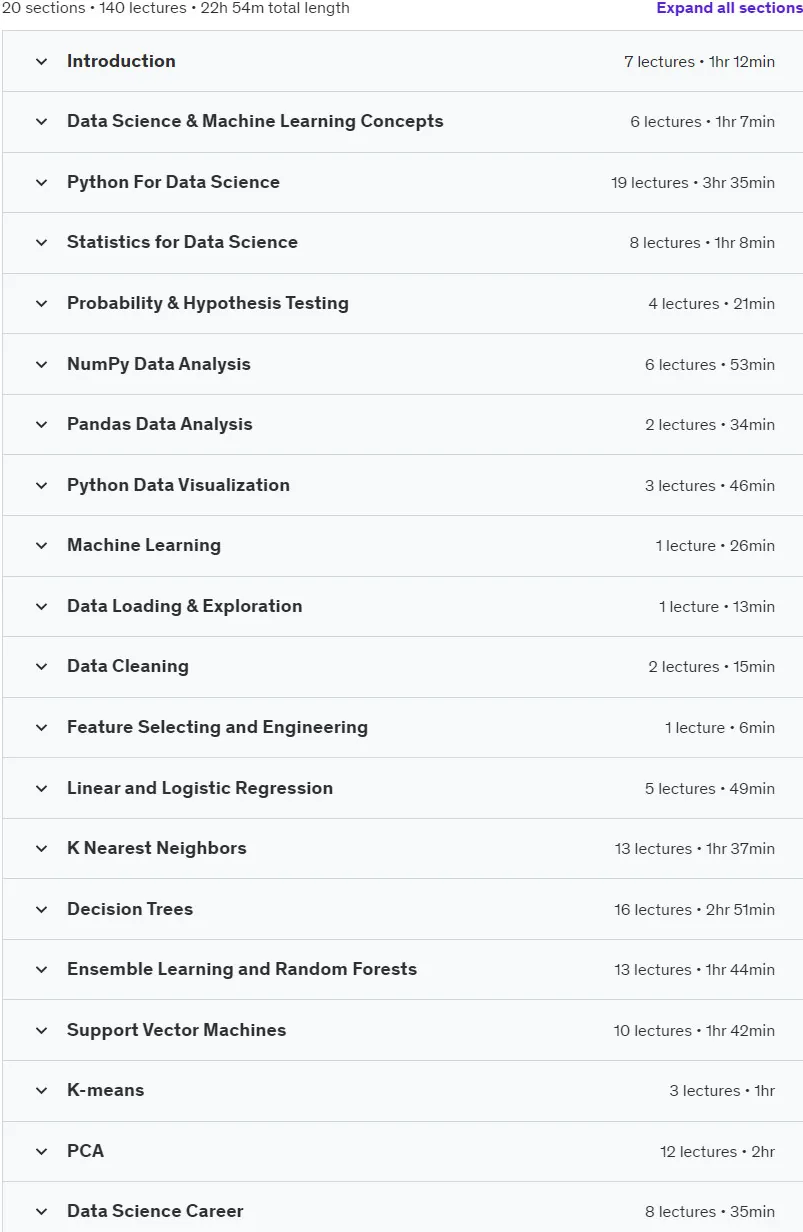Click chevron icon for K Nearest Neighbors
This screenshot has height=1232, width=803.
click(41, 849)
